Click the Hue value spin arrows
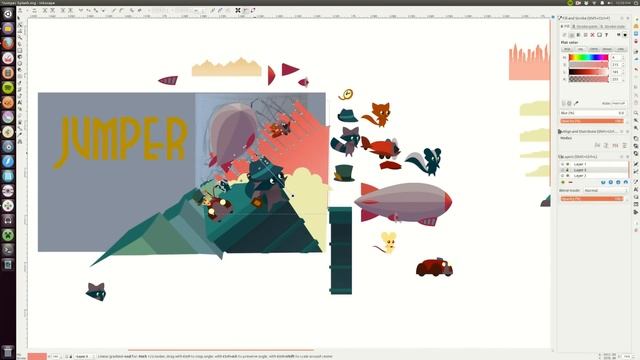This screenshot has height=360, width=640. point(623,58)
